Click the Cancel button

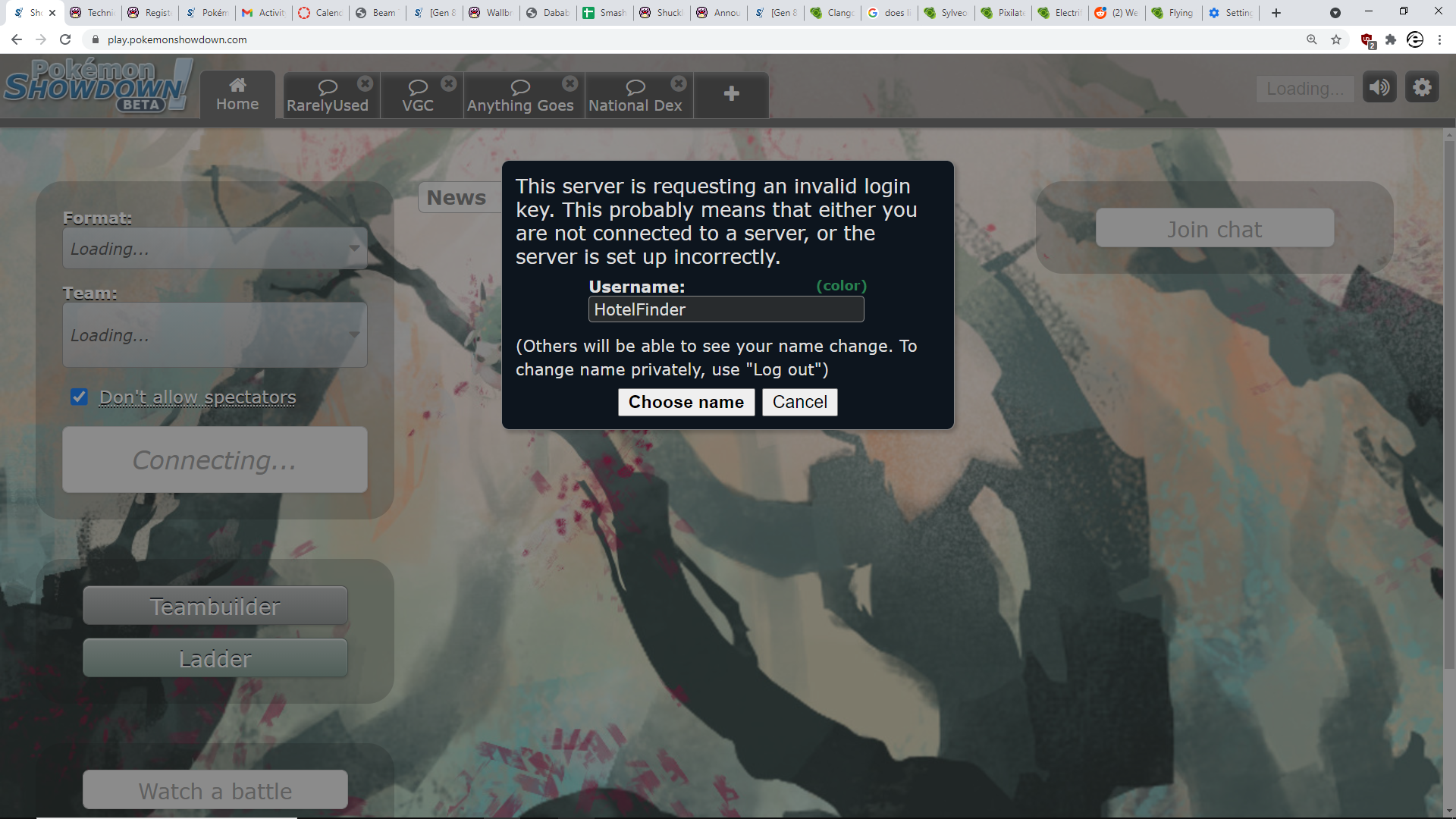point(799,402)
